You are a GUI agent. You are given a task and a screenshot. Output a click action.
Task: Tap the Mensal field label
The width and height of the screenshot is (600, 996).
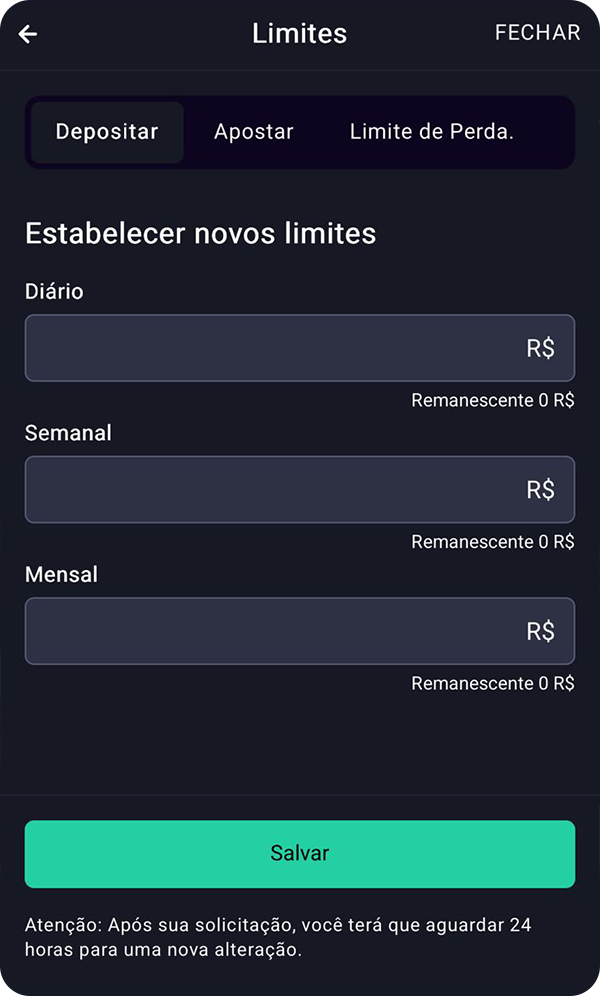coord(61,575)
